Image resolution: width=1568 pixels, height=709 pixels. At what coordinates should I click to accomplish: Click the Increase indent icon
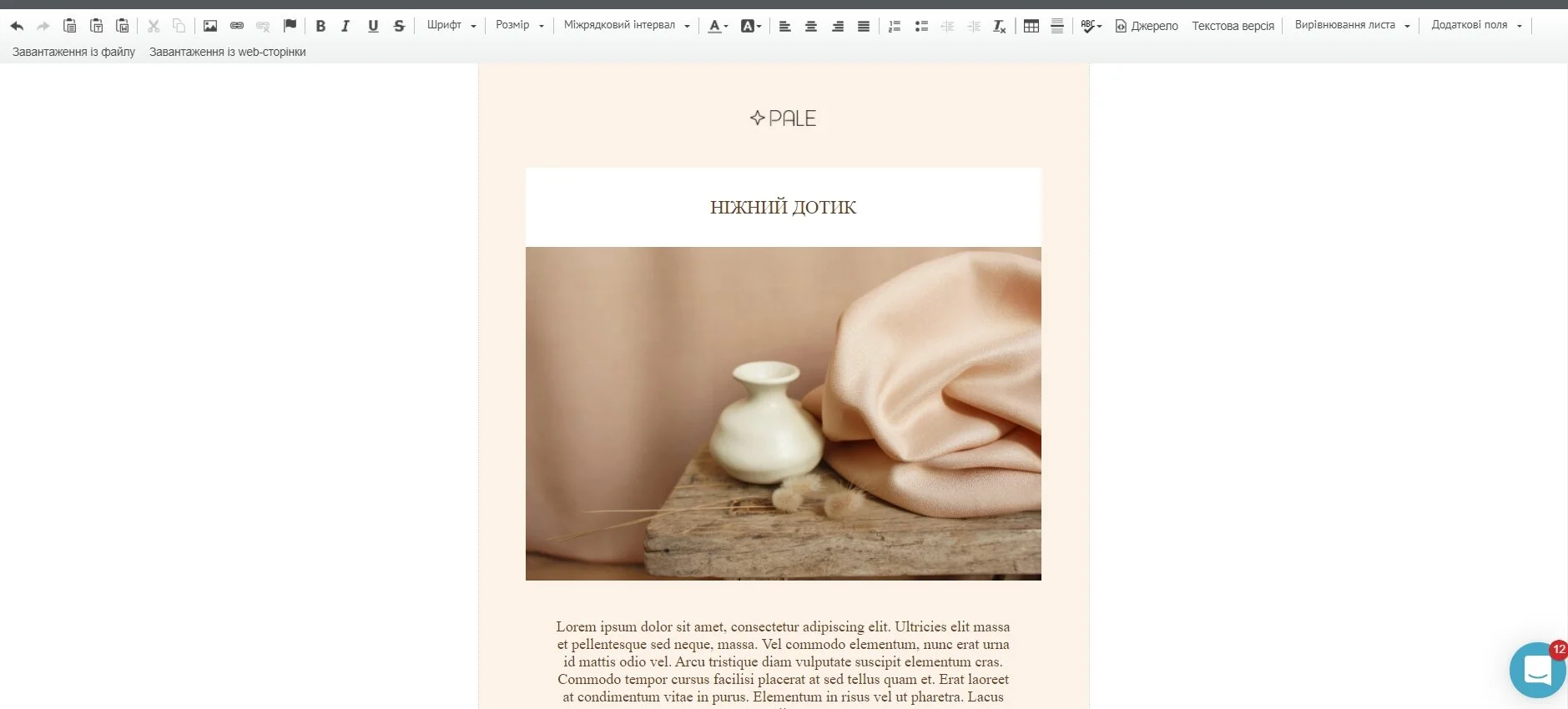[974, 26]
